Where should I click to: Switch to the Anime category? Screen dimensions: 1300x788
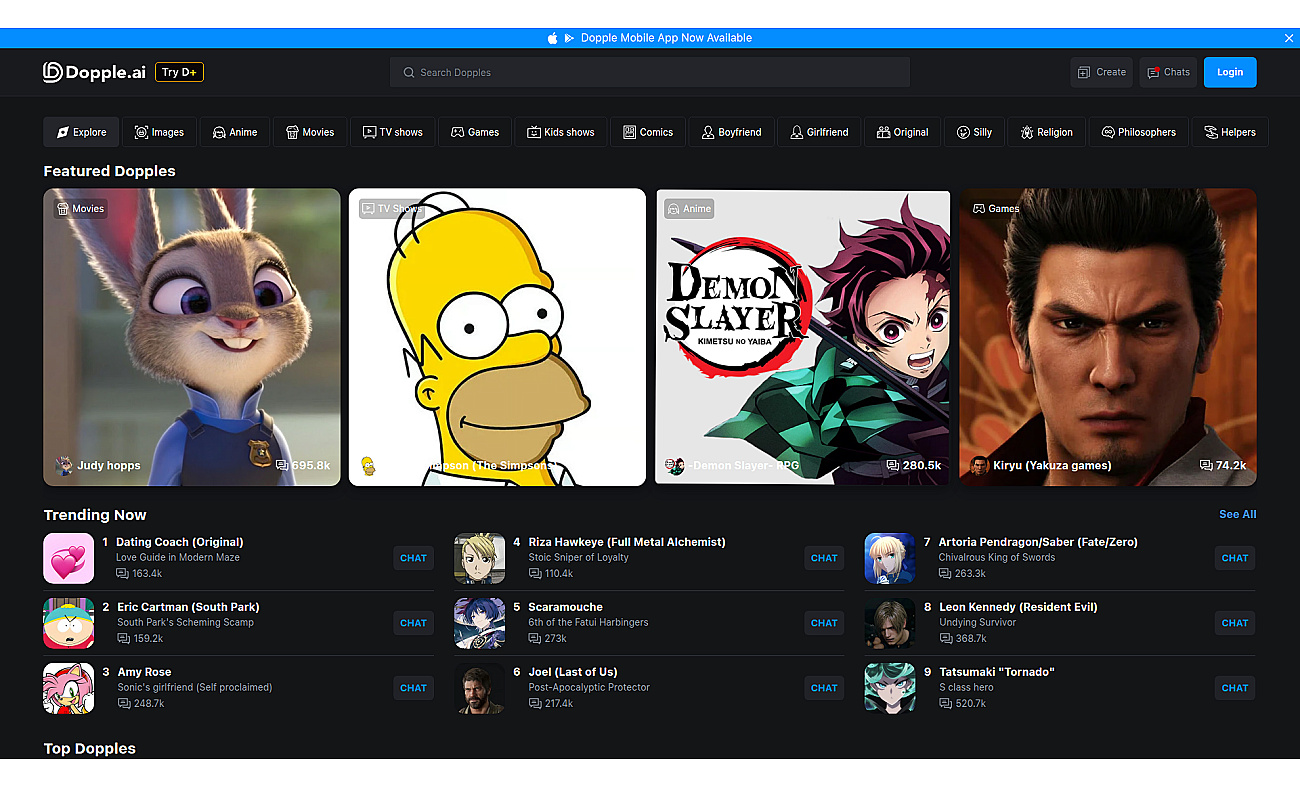click(235, 132)
